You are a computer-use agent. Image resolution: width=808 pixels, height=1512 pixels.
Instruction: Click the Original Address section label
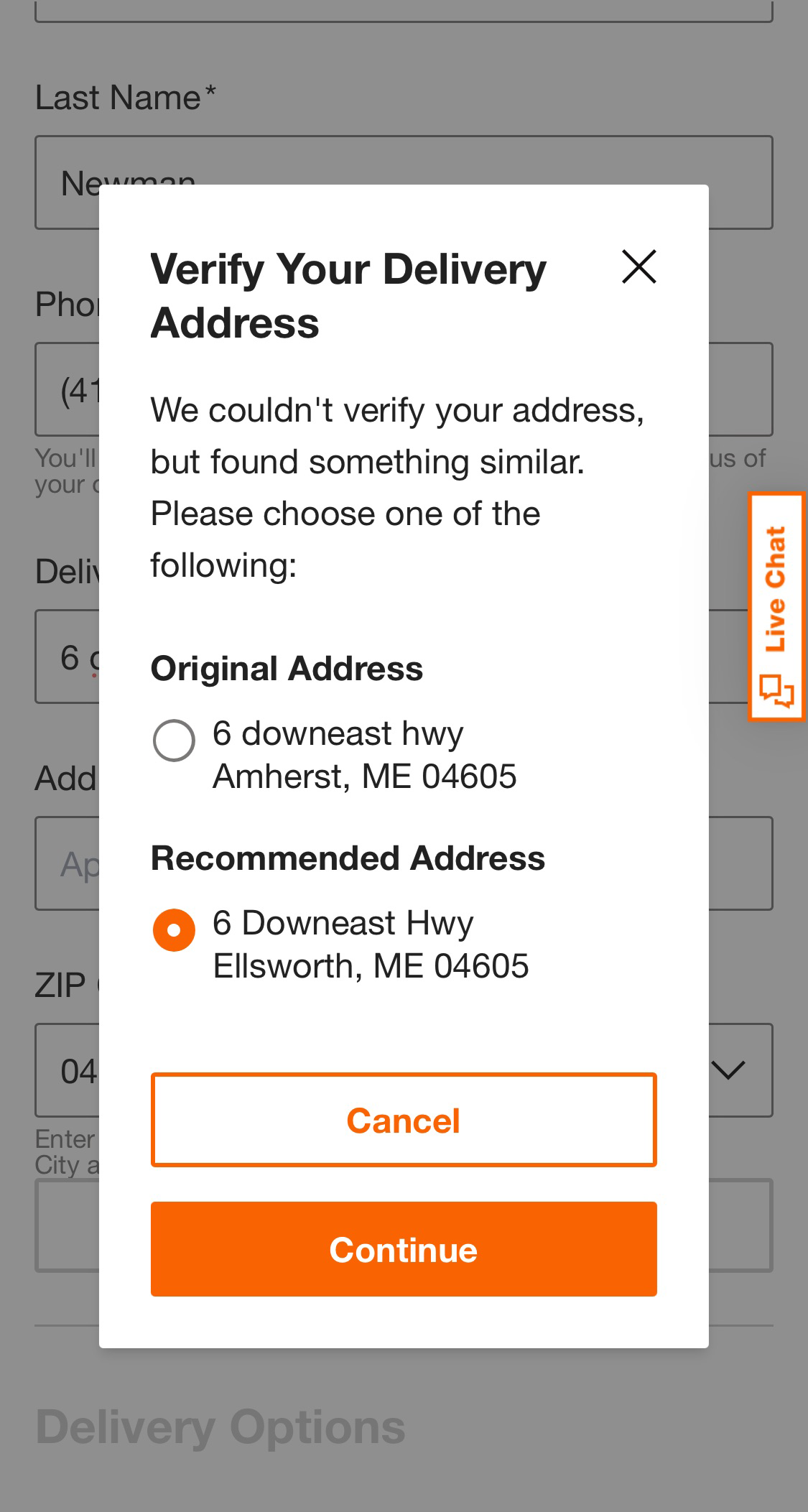pyautogui.click(x=287, y=668)
